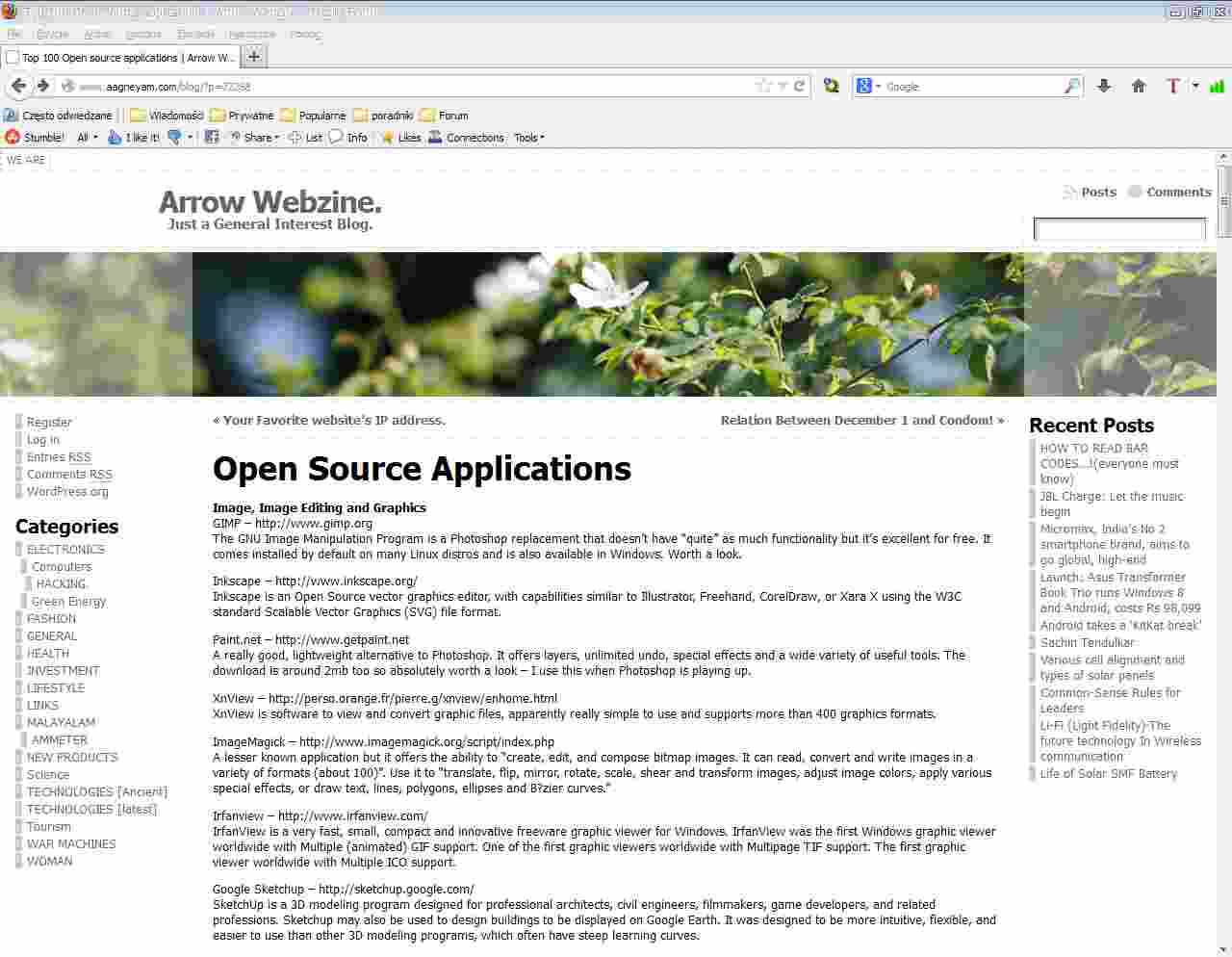Open the WAR MACHINES category
This screenshot has height=957, width=1232.
(x=71, y=843)
